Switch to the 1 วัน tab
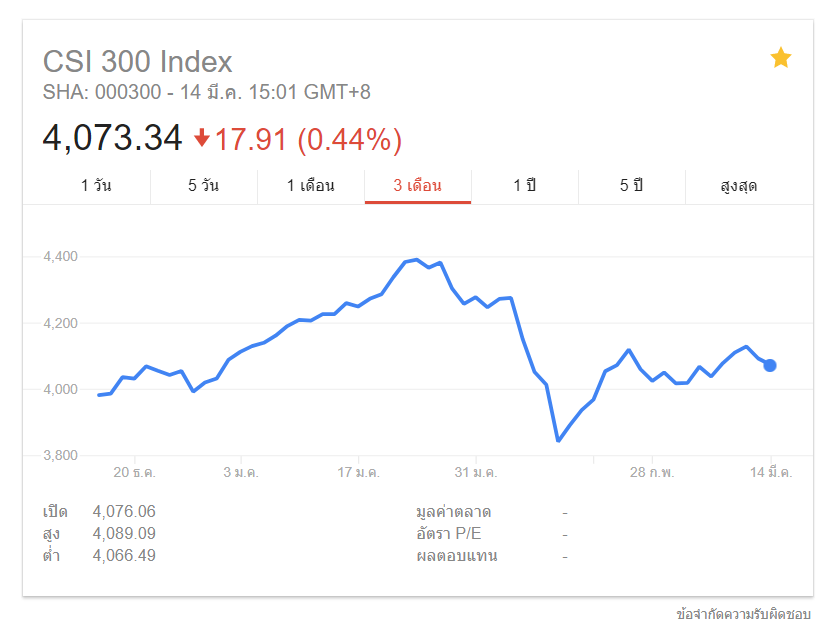 click(97, 186)
